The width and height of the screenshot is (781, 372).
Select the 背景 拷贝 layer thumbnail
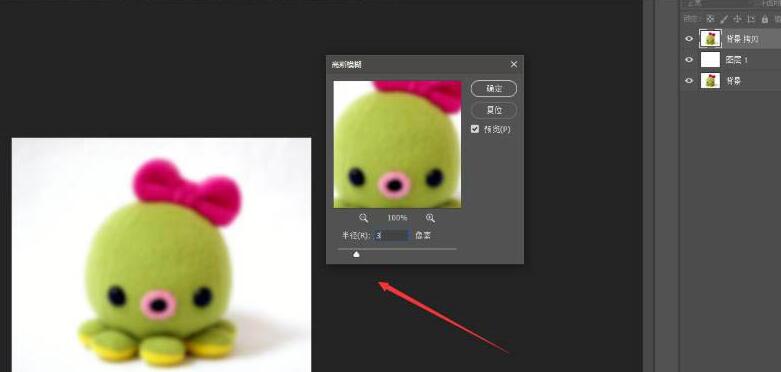710,39
